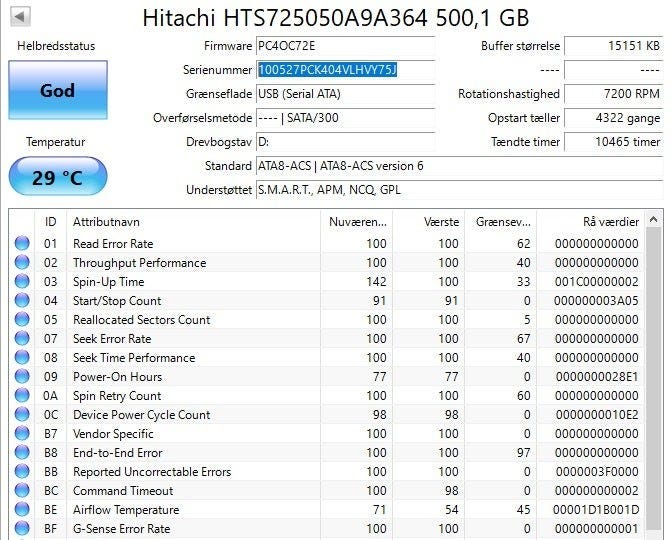Image resolution: width=671 pixels, height=540 pixels.
Task: Click the Rotationshastighed 7200 RPM field
Action: tap(612, 94)
